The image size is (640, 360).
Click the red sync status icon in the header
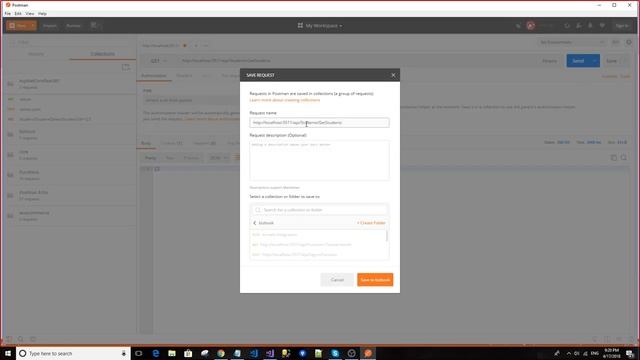(x=531, y=26)
